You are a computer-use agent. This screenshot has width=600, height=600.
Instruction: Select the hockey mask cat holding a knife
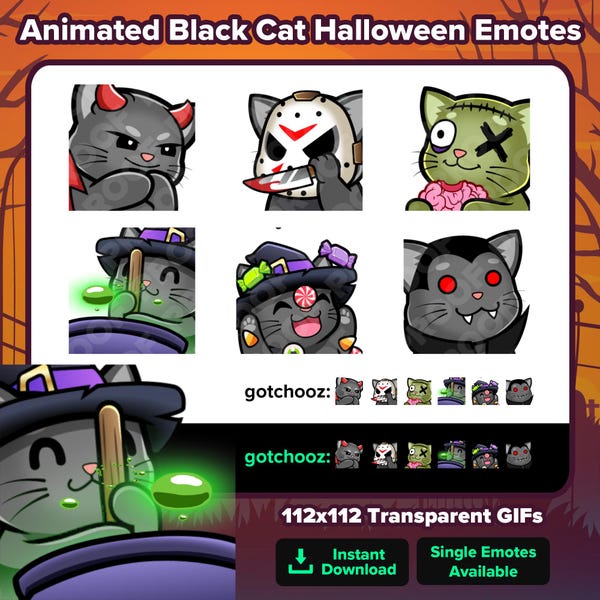click(x=303, y=150)
